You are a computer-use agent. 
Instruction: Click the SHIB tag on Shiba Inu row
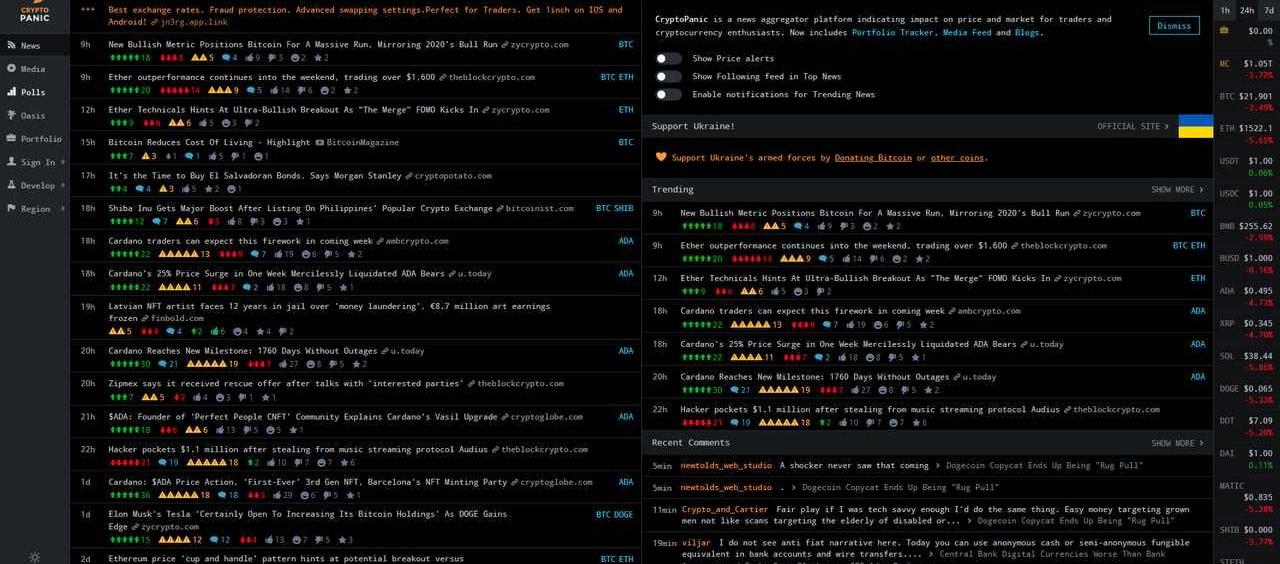[623, 208]
